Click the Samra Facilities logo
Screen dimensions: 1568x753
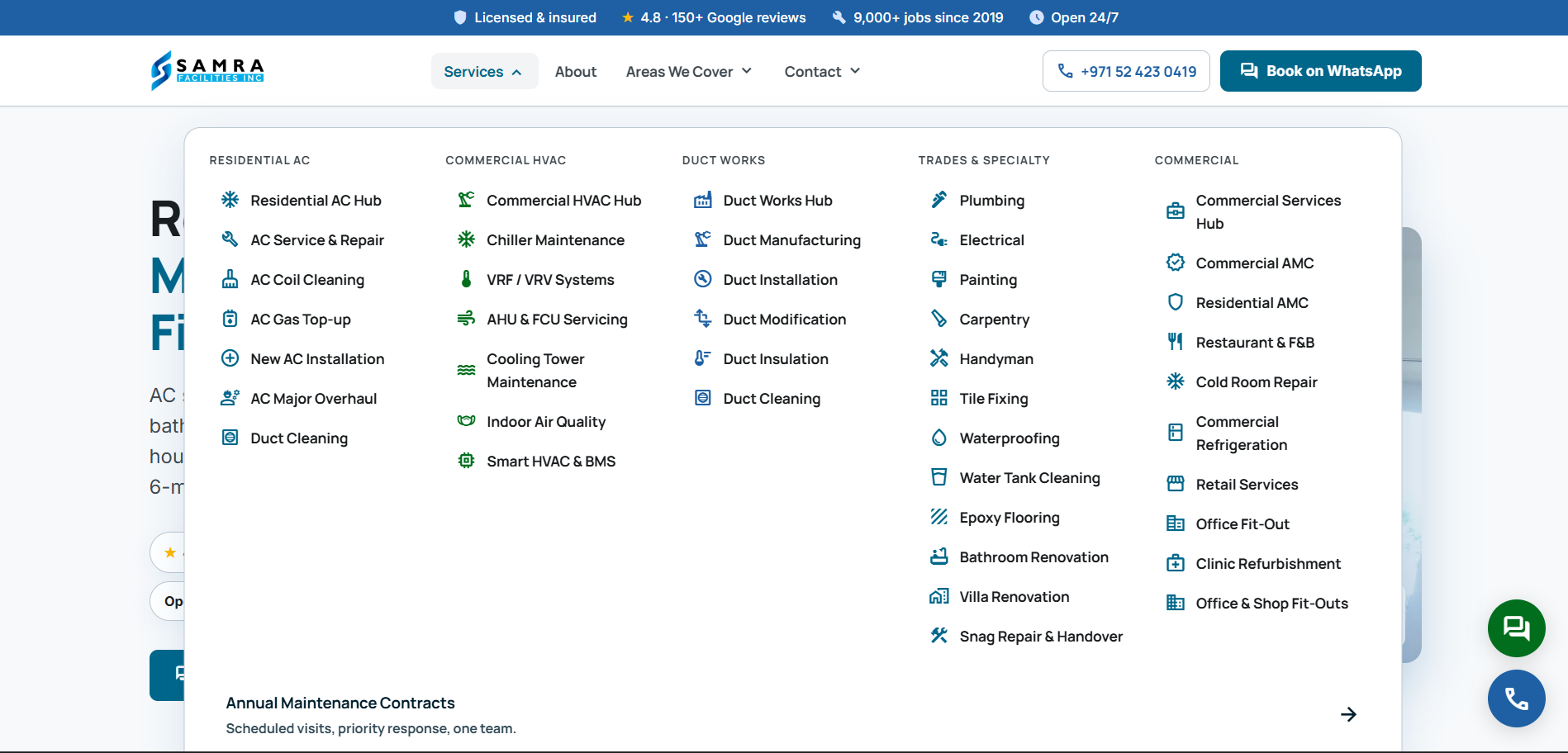click(x=207, y=70)
